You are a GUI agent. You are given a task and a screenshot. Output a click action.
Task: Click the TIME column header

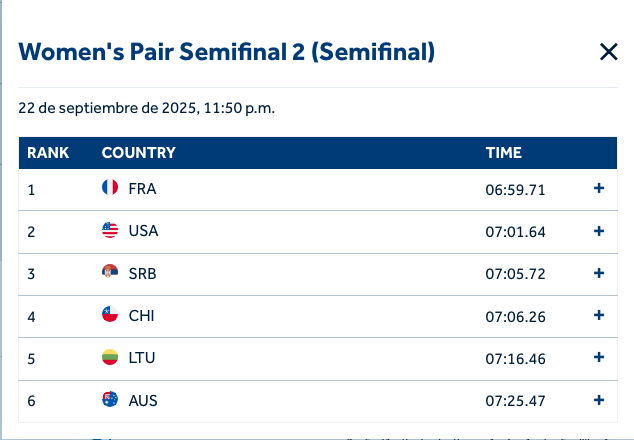(504, 153)
